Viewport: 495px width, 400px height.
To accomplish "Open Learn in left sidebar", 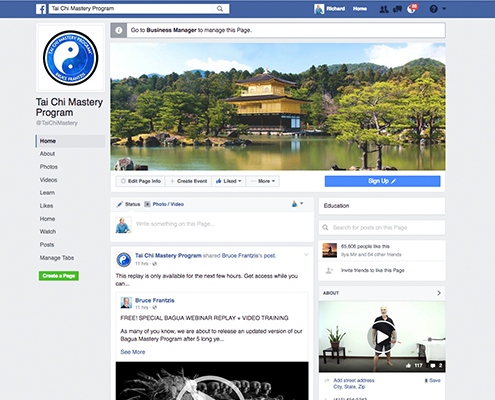I will 47,193.
